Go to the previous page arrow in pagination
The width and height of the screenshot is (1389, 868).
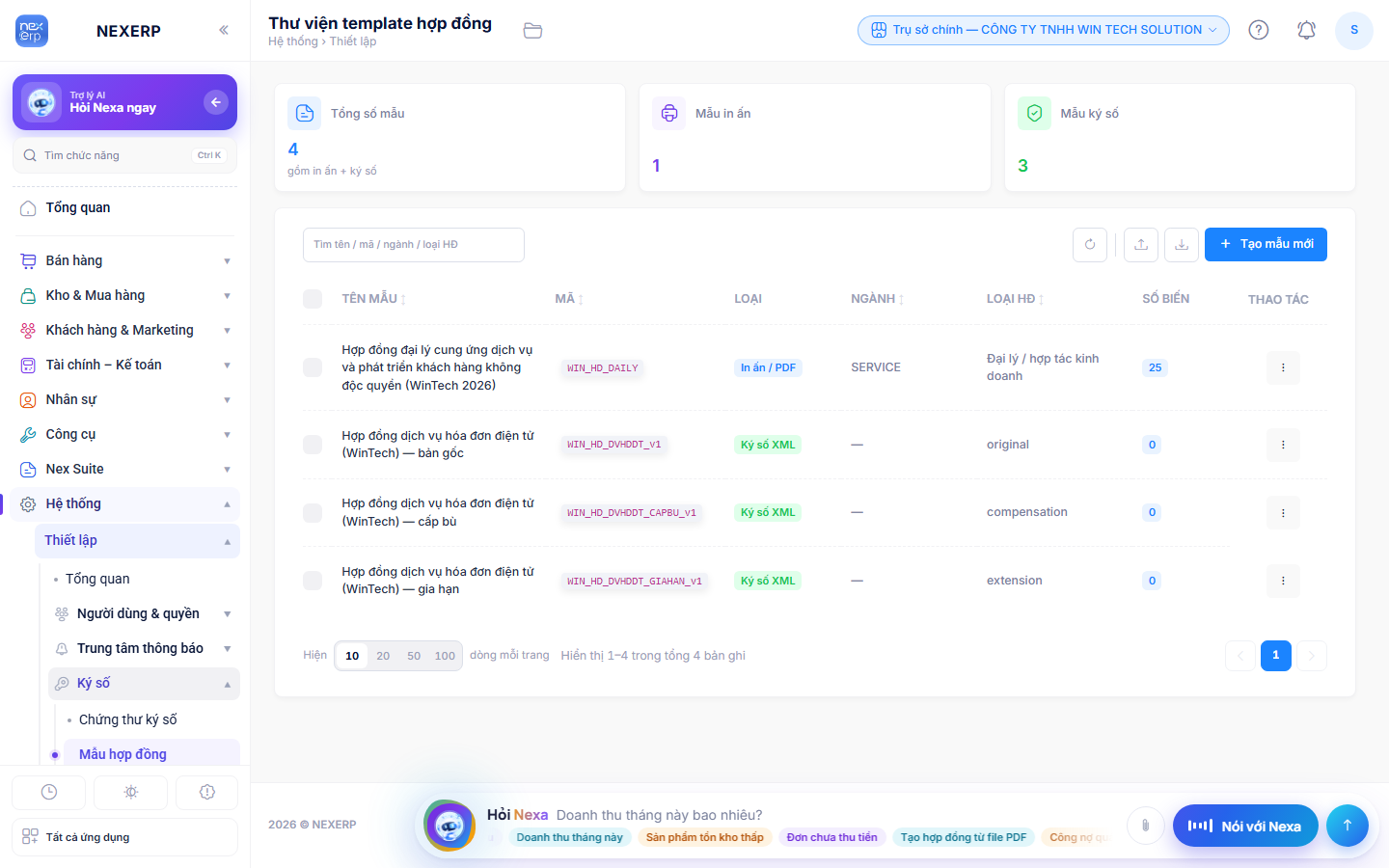pos(1240,656)
